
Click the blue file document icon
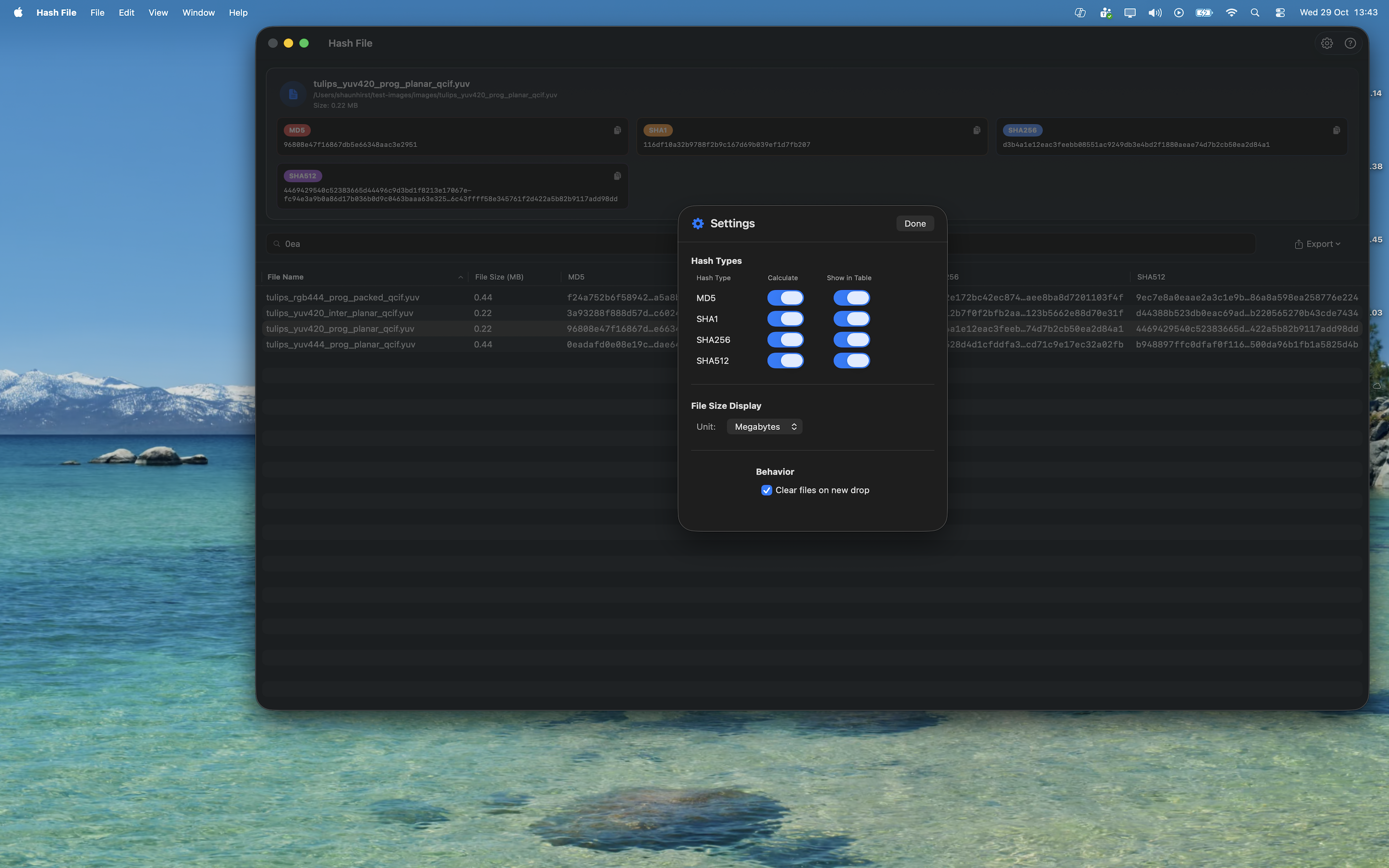[x=293, y=94]
